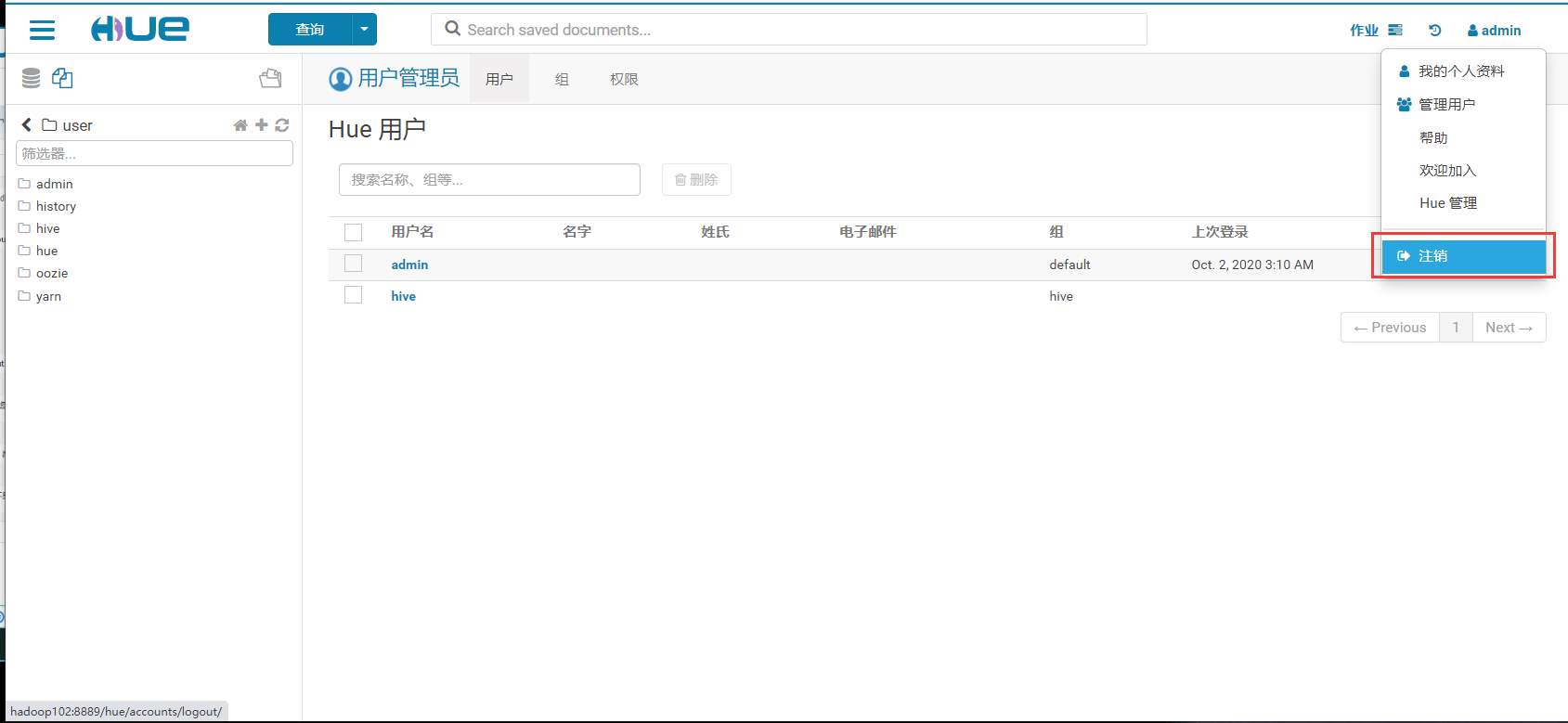Create new item with plus icon
Image resolution: width=1568 pixels, height=723 pixels.
[262, 124]
